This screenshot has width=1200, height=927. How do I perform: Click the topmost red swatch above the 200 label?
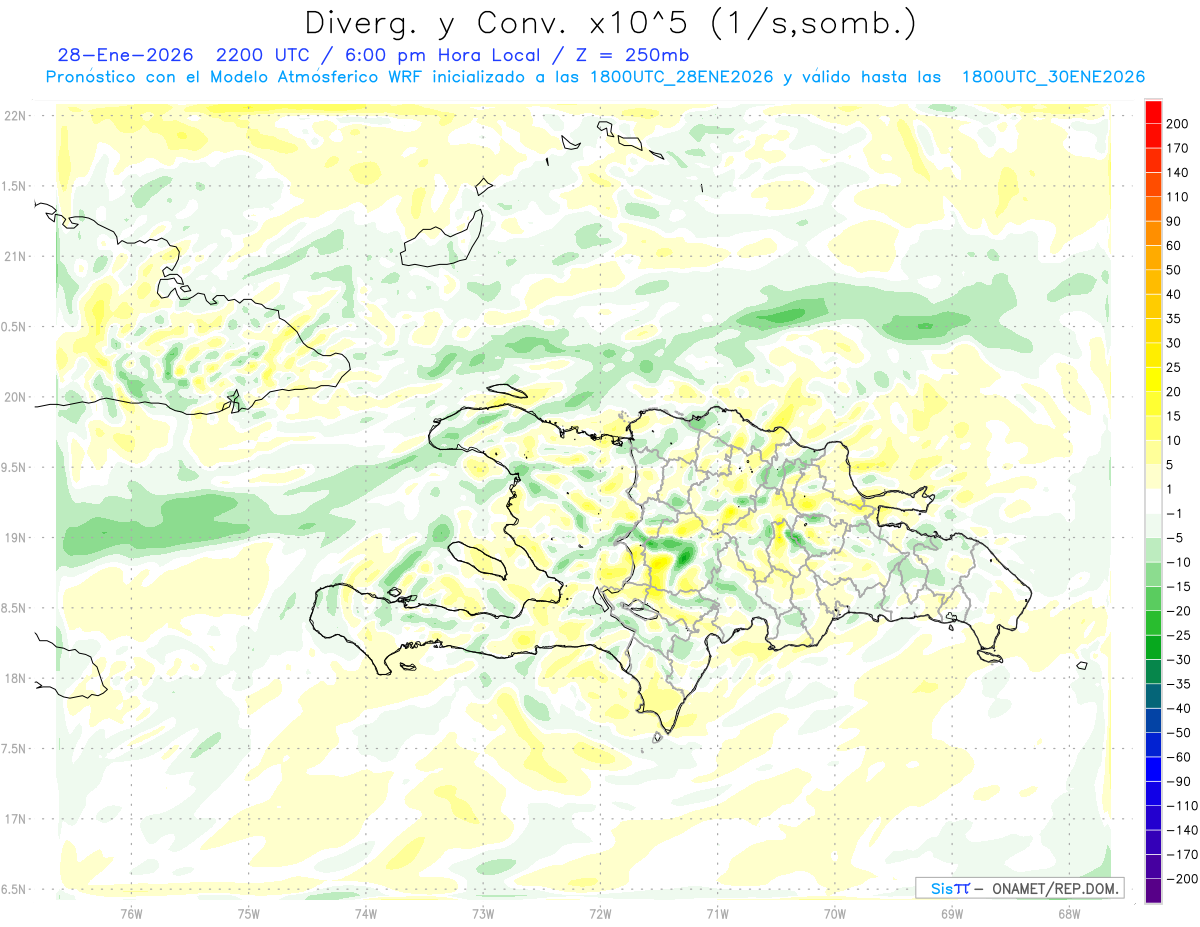click(1153, 112)
